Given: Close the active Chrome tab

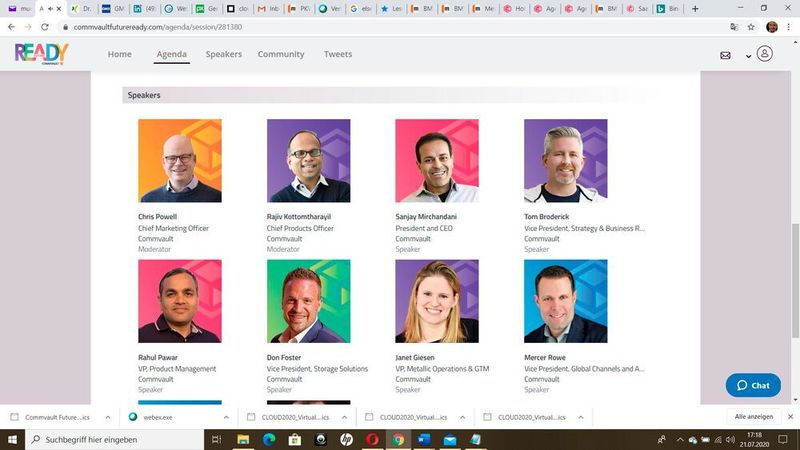Looking at the screenshot, I should tap(59, 9).
